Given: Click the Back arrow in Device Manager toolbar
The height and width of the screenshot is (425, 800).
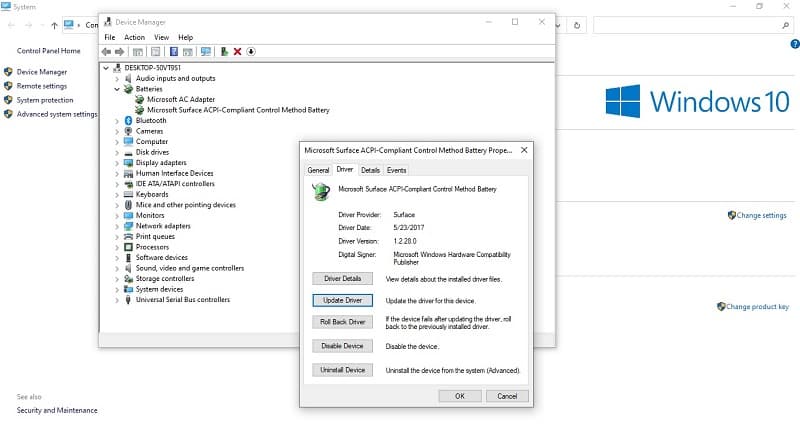Looking at the screenshot, I should click(x=106, y=52).
